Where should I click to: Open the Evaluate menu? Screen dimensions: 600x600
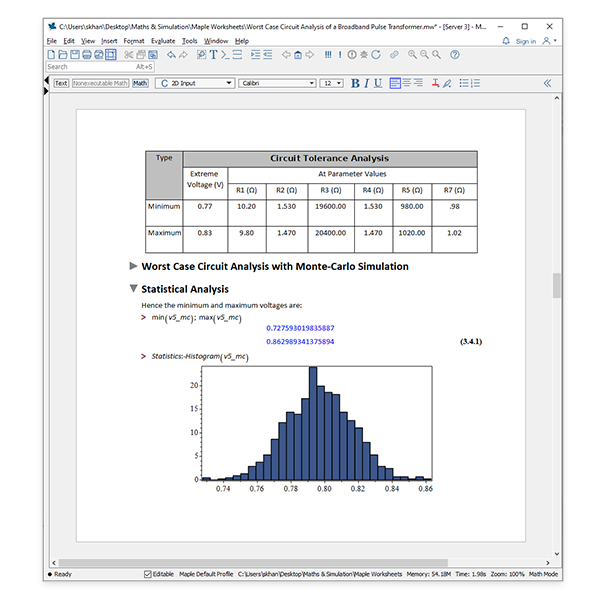162,41
